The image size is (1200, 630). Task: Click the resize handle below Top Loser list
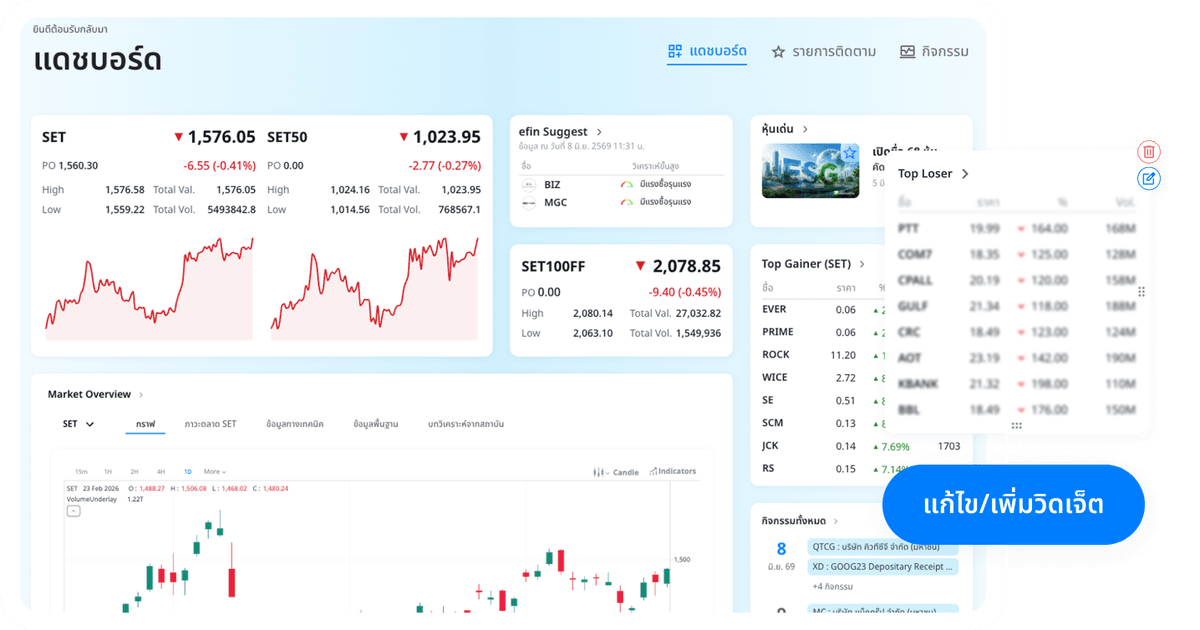click(x=1016, y=425)
